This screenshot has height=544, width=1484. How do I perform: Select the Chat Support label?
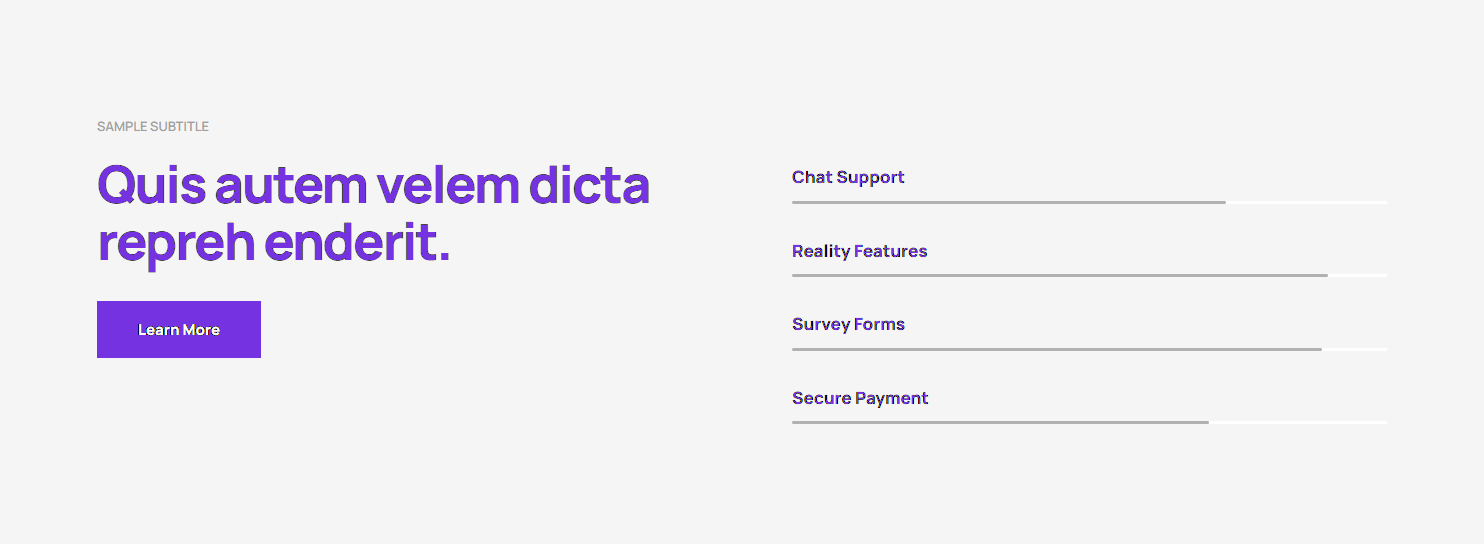848,177
